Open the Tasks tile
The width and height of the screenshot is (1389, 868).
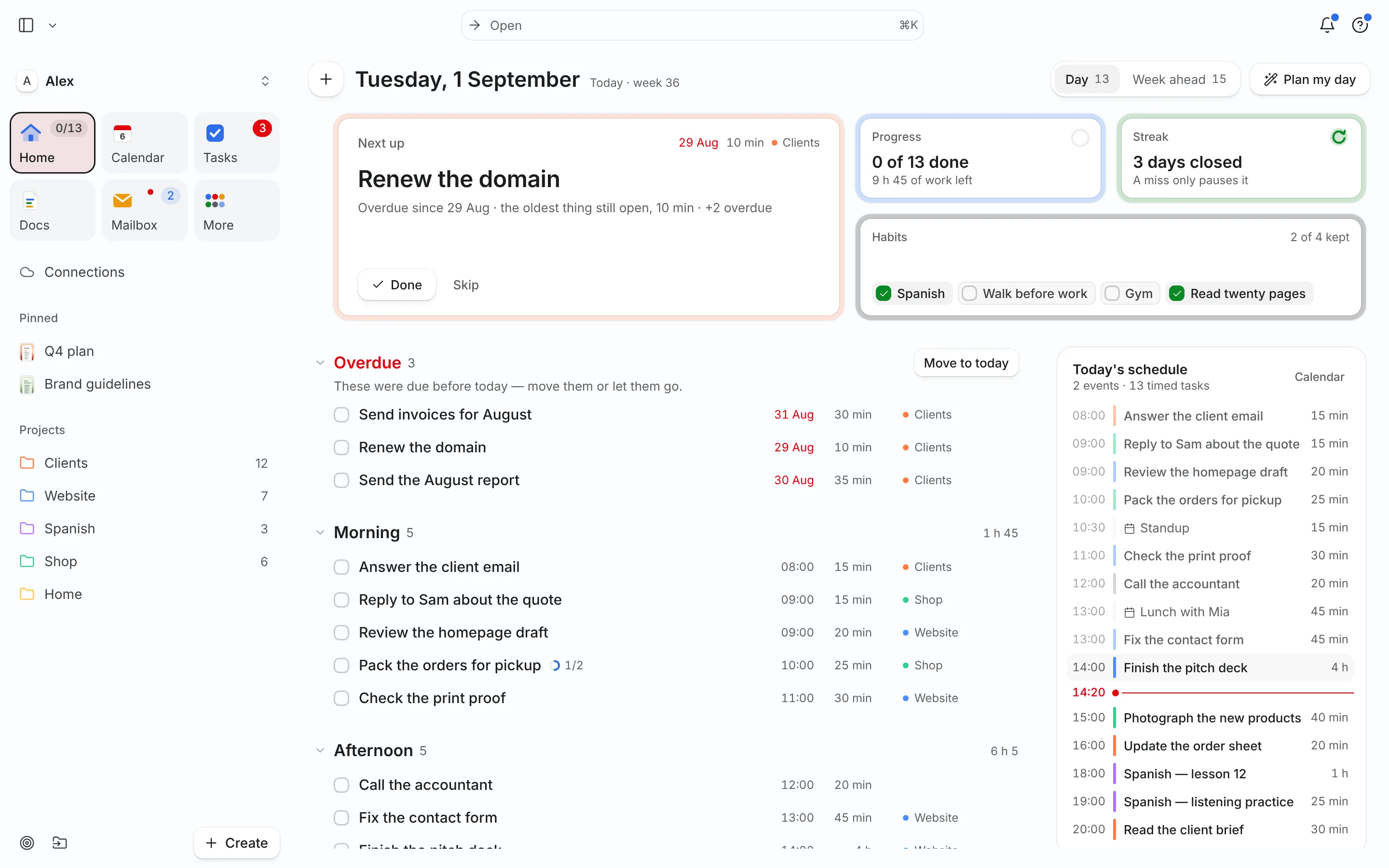236,143
